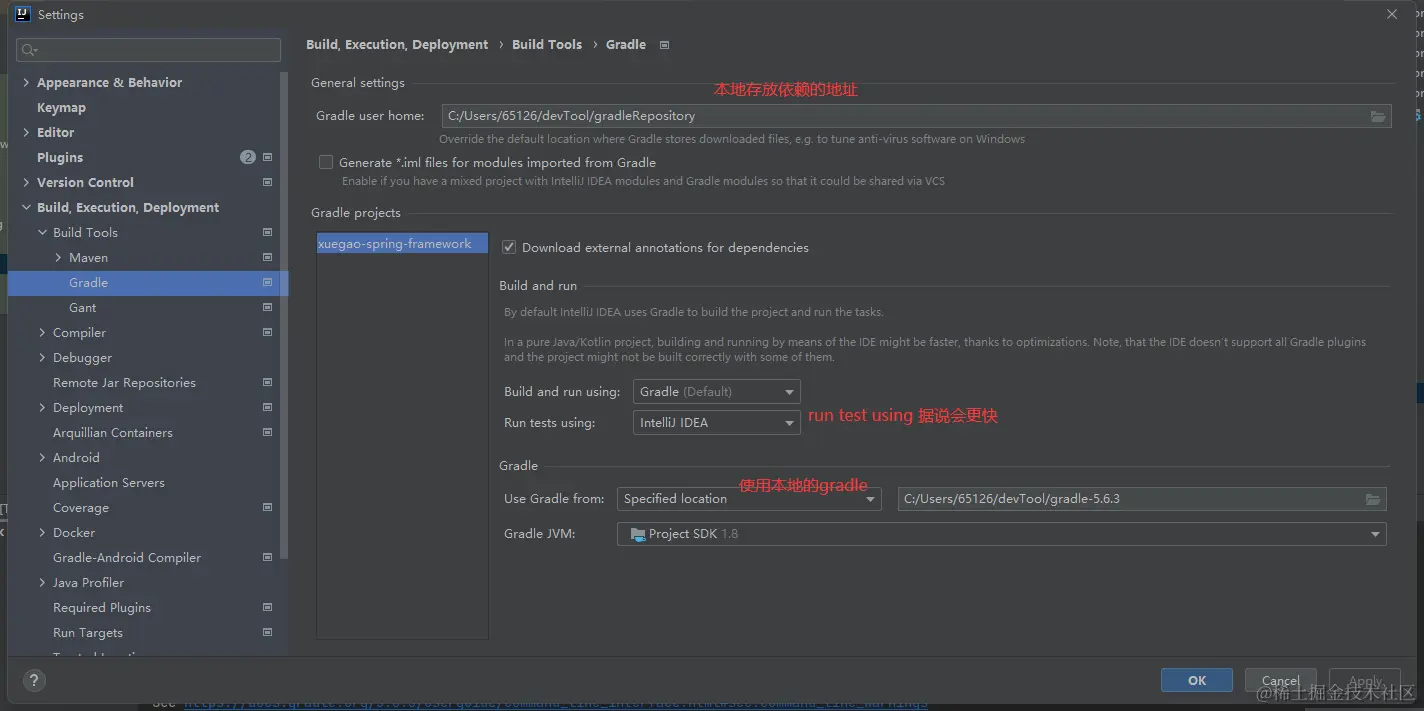Screen dimensions: 1424x711
Task: Click the project-level icon on Plugins row
Action: tap(267, 157)
